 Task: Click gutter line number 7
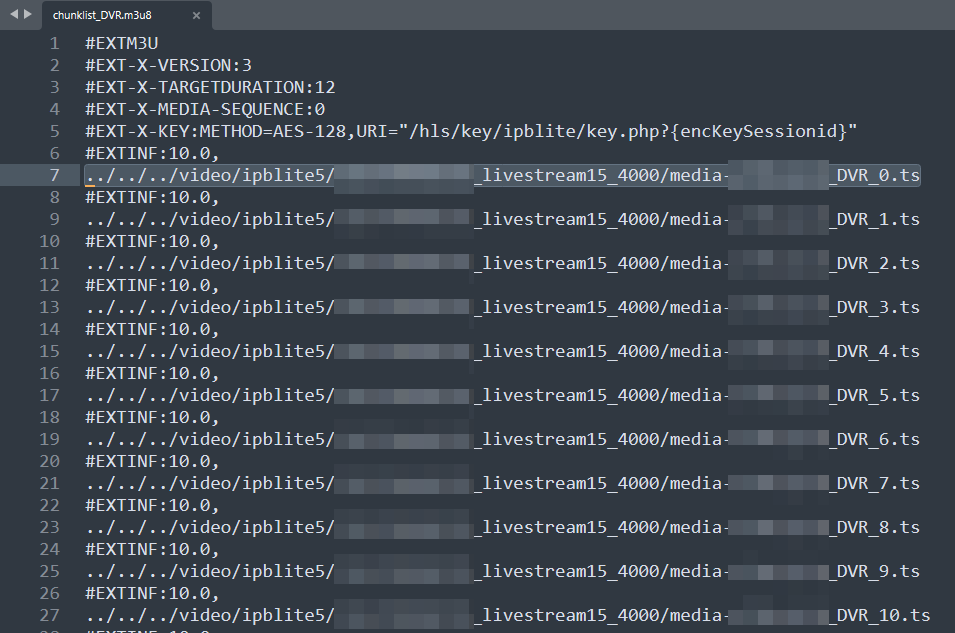click(x=55, y=175)
